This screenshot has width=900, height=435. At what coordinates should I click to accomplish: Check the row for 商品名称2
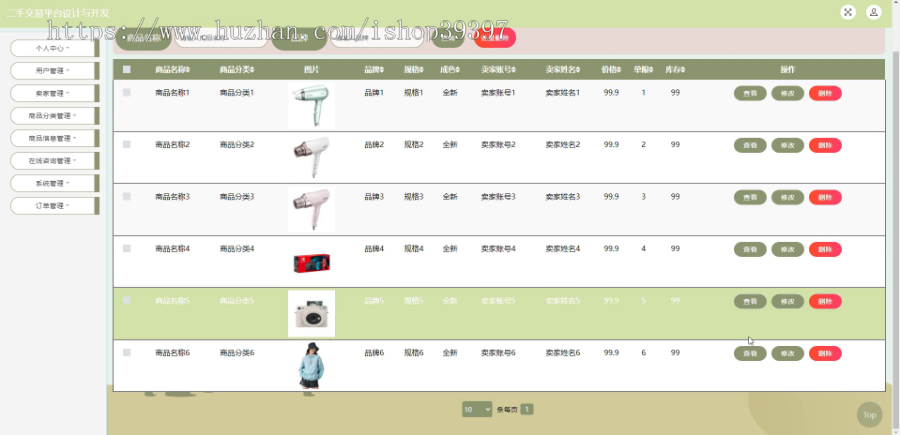(x=127, y=144)
